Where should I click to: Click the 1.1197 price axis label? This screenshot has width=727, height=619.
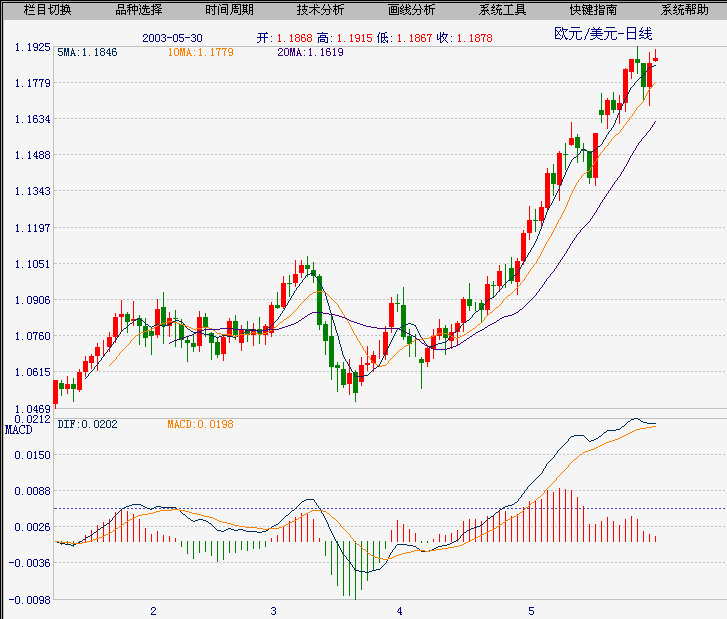pos(32,228)
